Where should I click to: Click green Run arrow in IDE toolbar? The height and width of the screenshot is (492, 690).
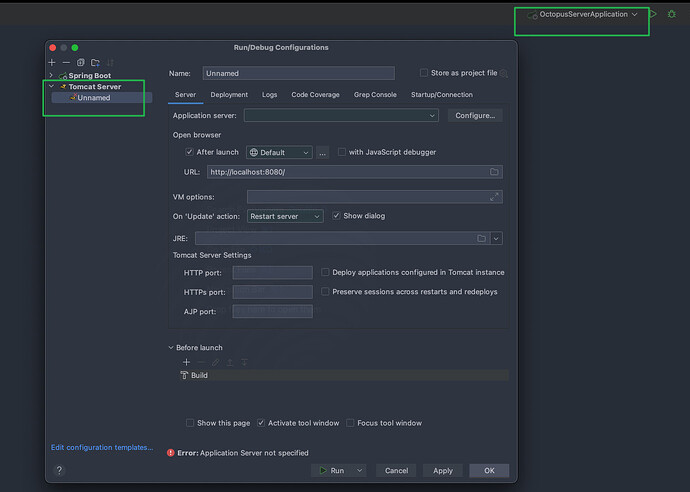[x=653, y=14]
